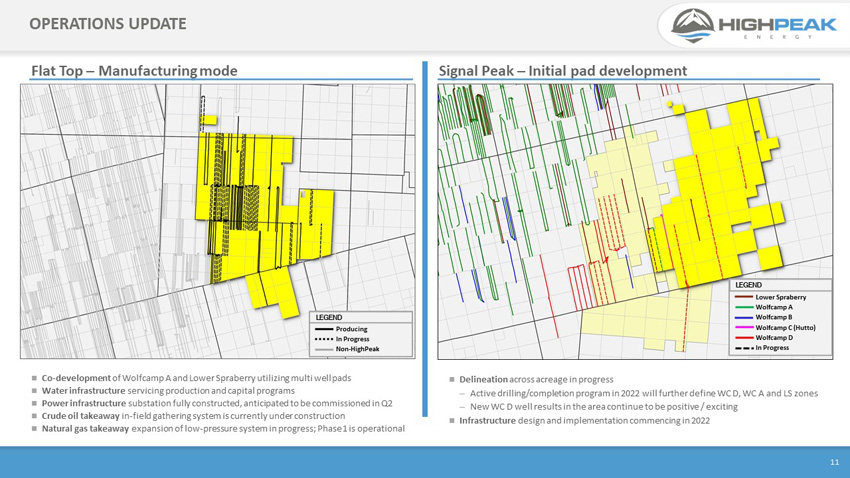Click the Wolfcamp B blue legend line

[744, 317]
